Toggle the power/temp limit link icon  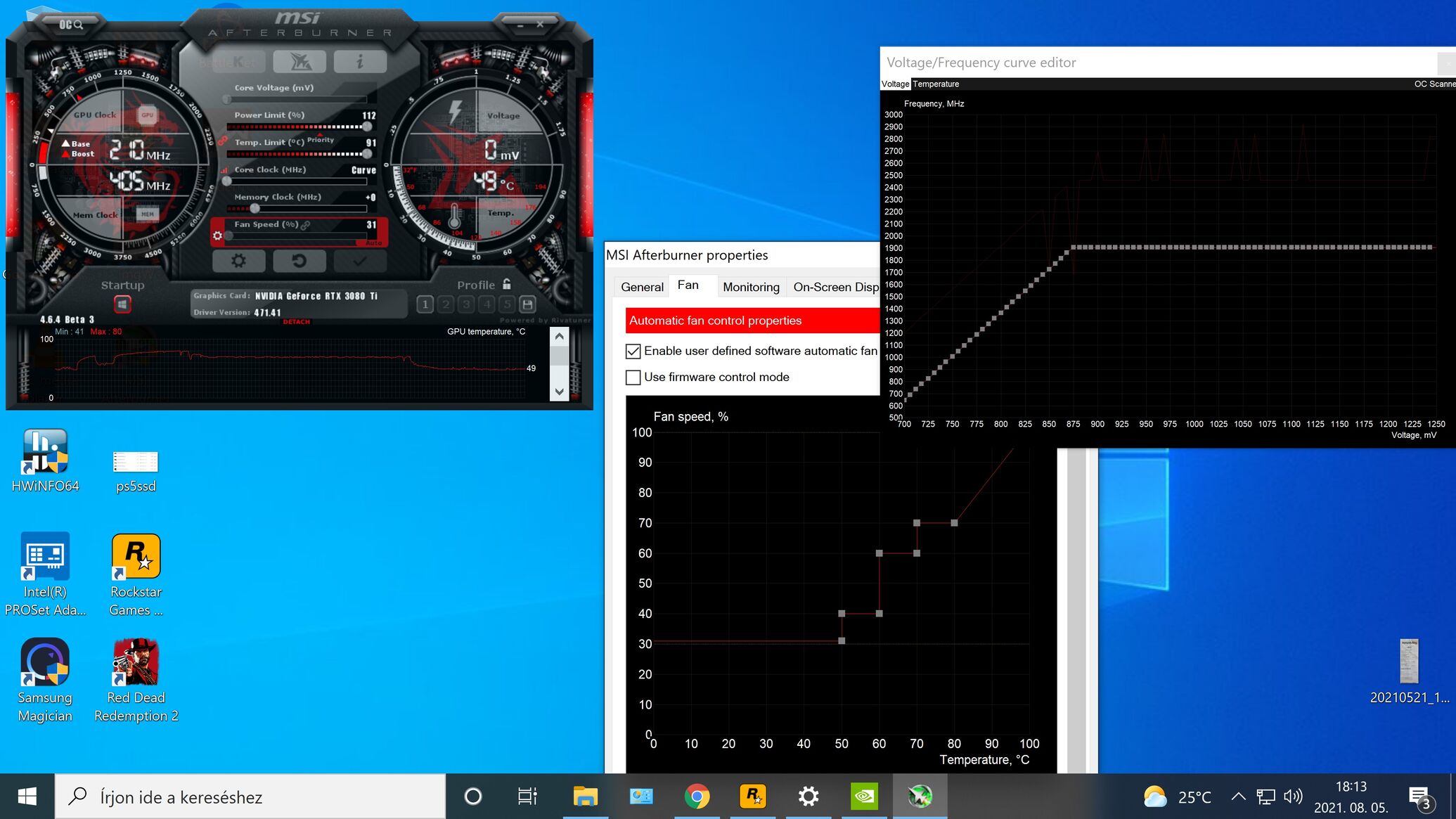coord(222,141)
